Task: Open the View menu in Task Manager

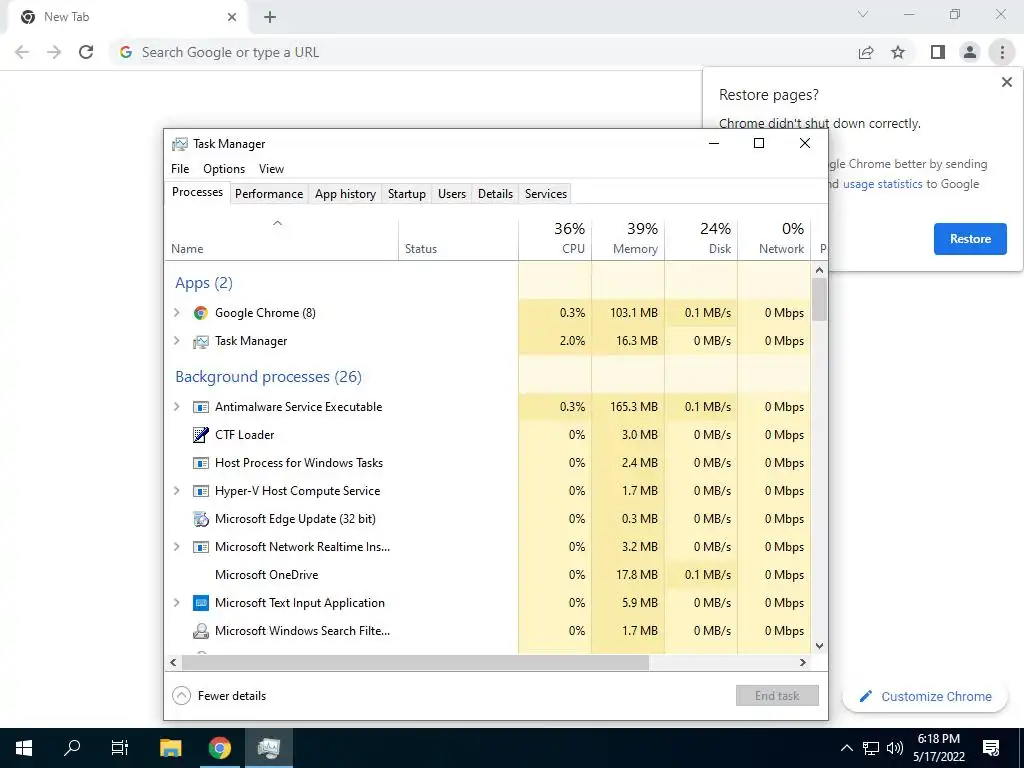Action: (x=272, y=169)
